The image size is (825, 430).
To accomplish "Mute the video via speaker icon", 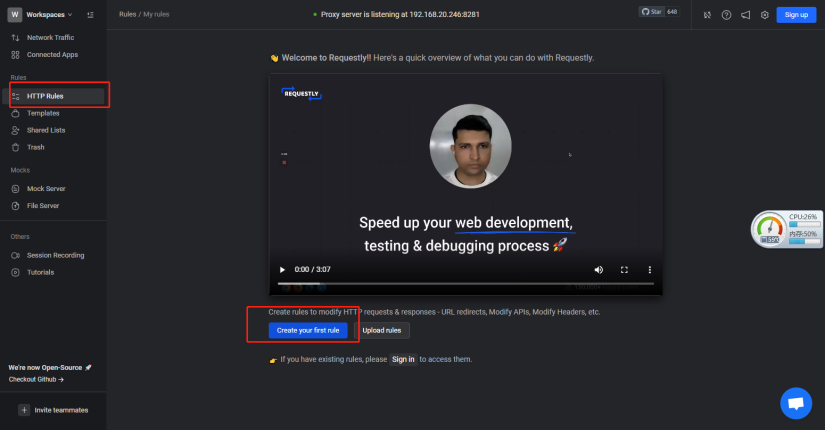I will (599, 269).
